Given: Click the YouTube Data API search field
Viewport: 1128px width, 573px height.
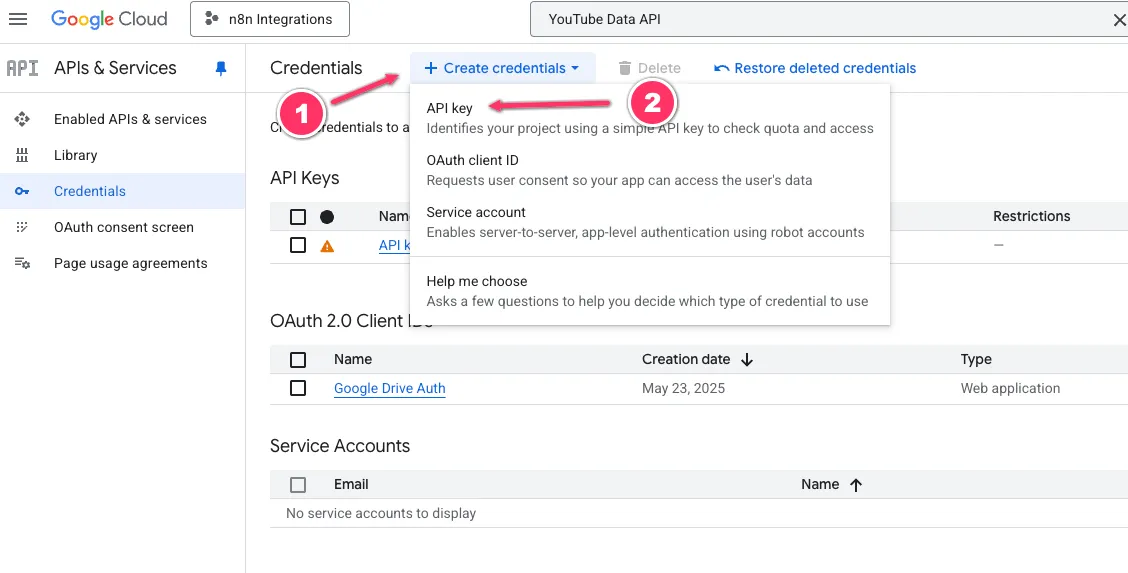Looking at the screenshot, I should tap(820, 19).
